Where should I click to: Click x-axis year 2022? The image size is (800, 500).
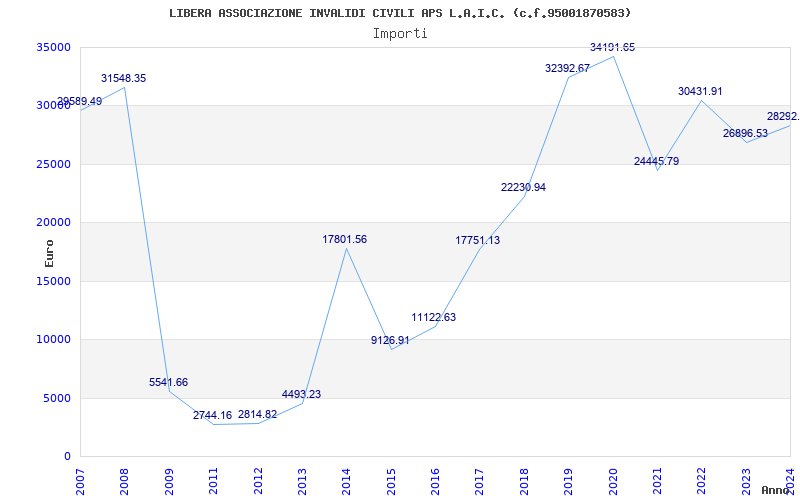click(702, 482)
